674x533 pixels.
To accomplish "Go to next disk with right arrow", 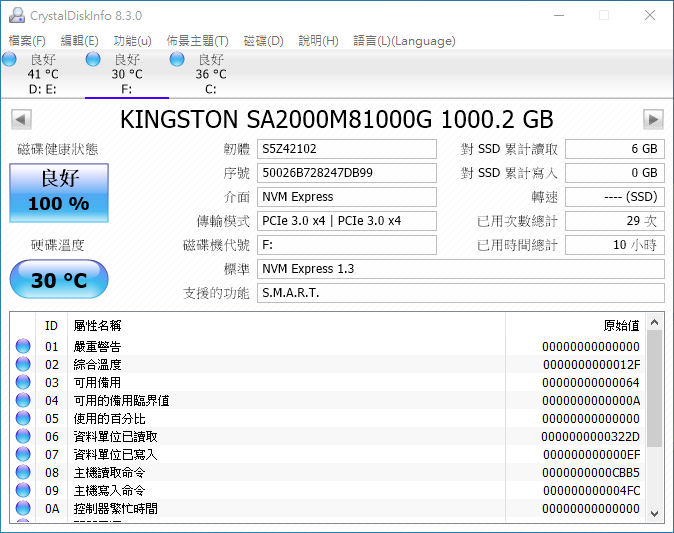I will click(x=653, y=119).
